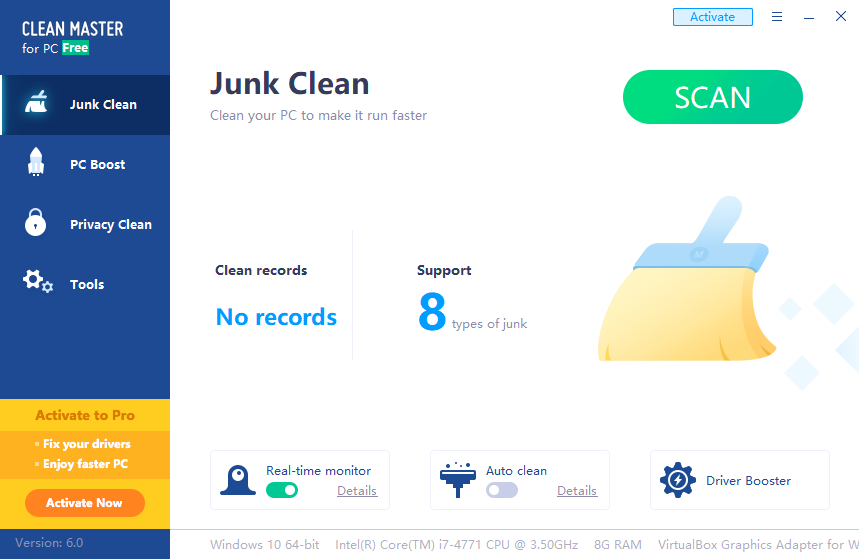Viewport: 859px width, 559px height.
Task: Click the Privacy Clean padlock icon
Action: (36, 223)
